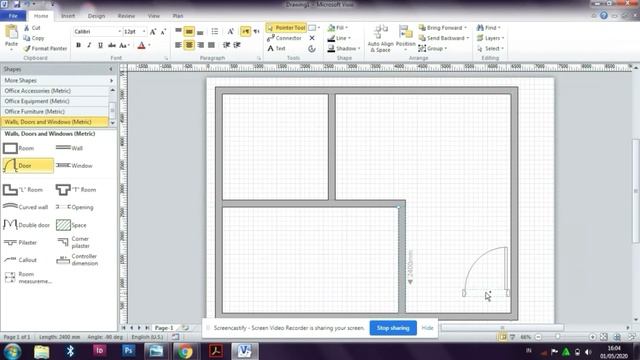
Task: Switch to the Plan tab
Action: tap(178, 16)
